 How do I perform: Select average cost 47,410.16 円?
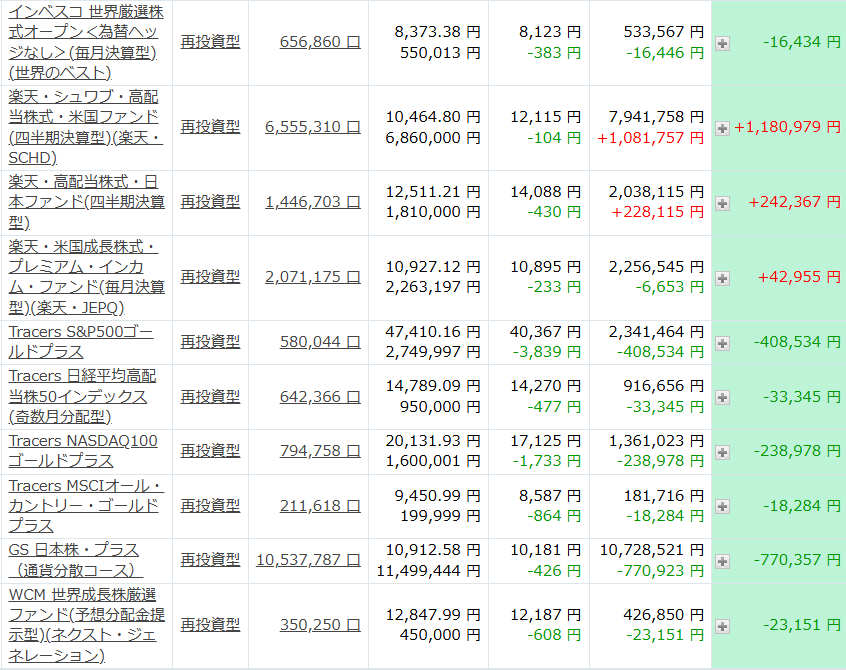(x=433, y=331)
